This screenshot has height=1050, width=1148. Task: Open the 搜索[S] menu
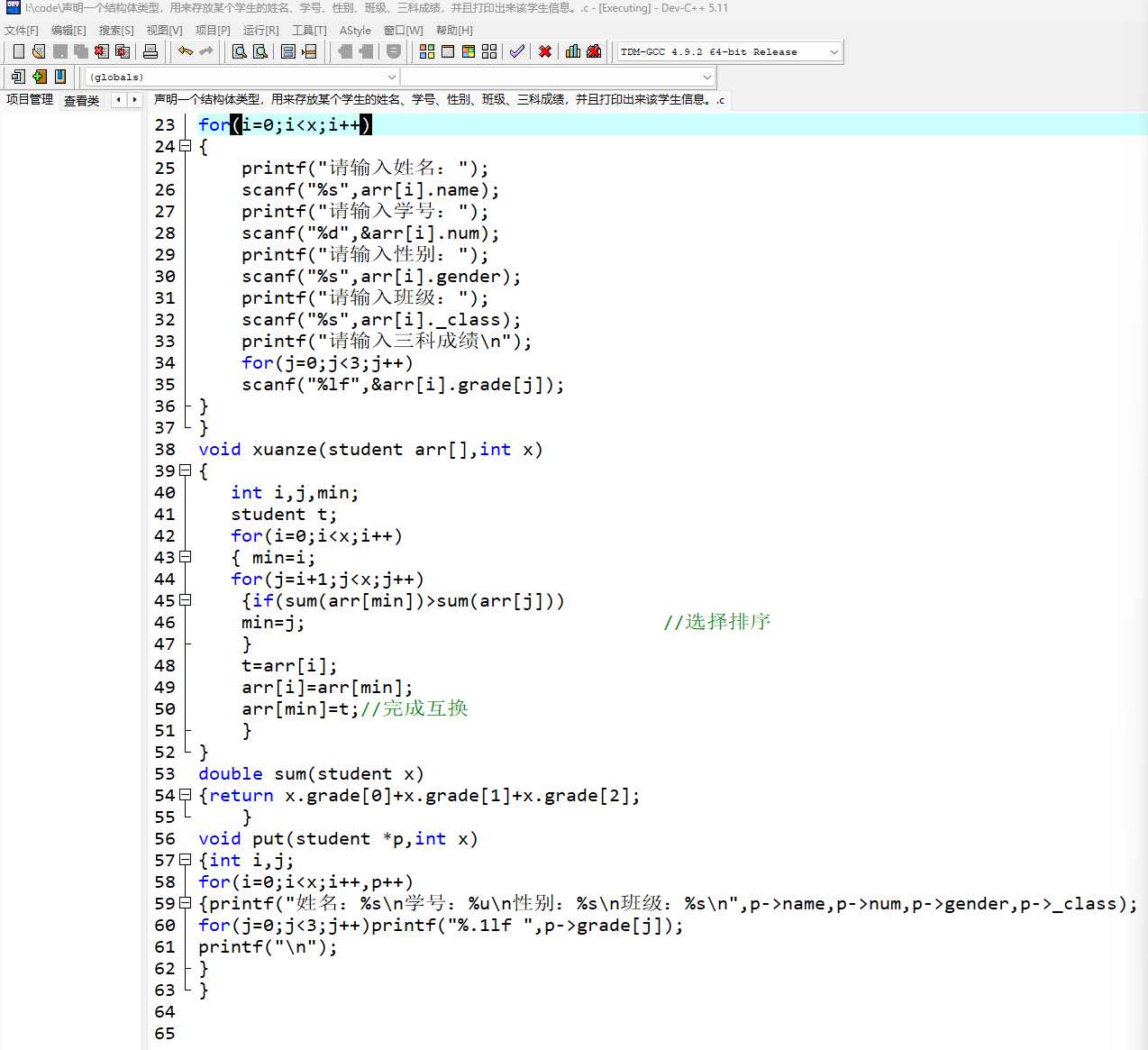point(116,30)
